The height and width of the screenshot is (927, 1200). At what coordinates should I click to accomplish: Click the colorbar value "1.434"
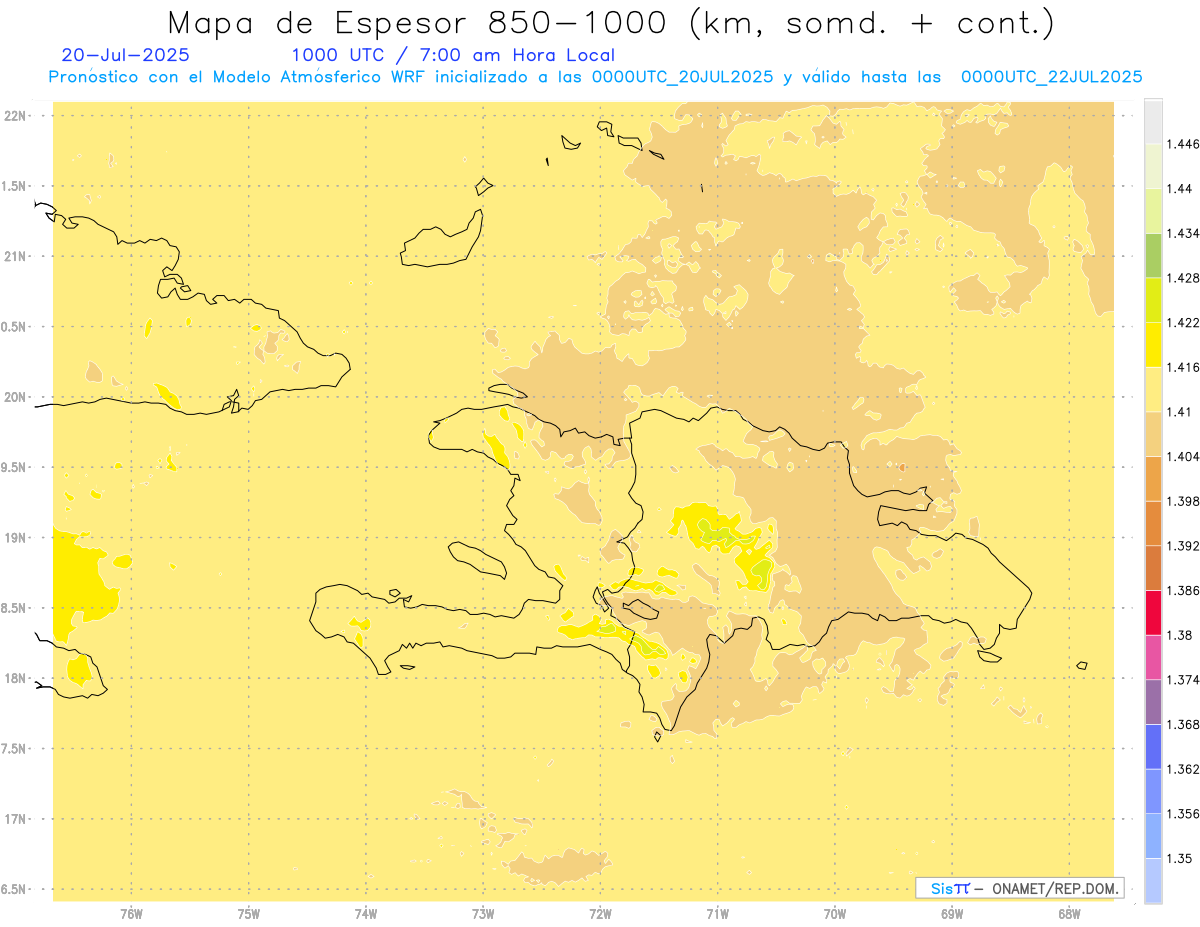(x=1184, y=233)
